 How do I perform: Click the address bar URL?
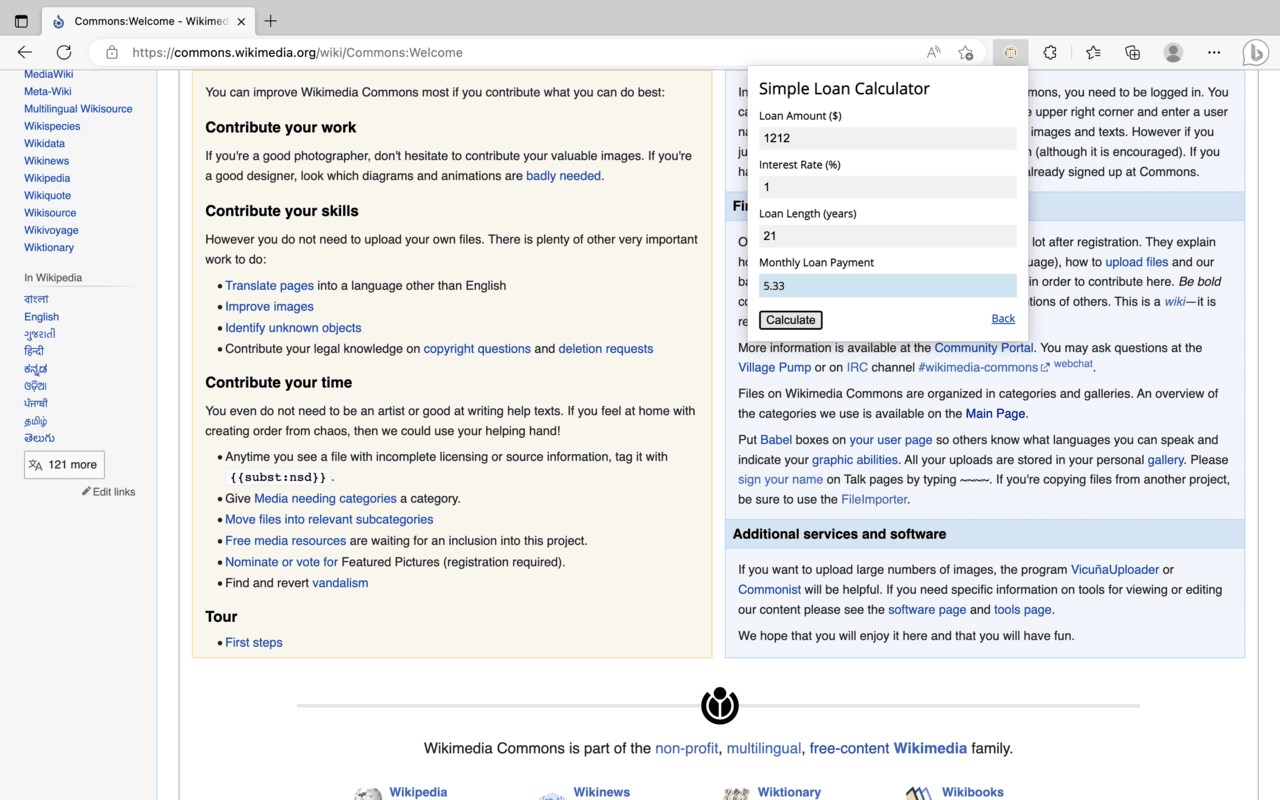pyautogui.click(x=297, y=52)
